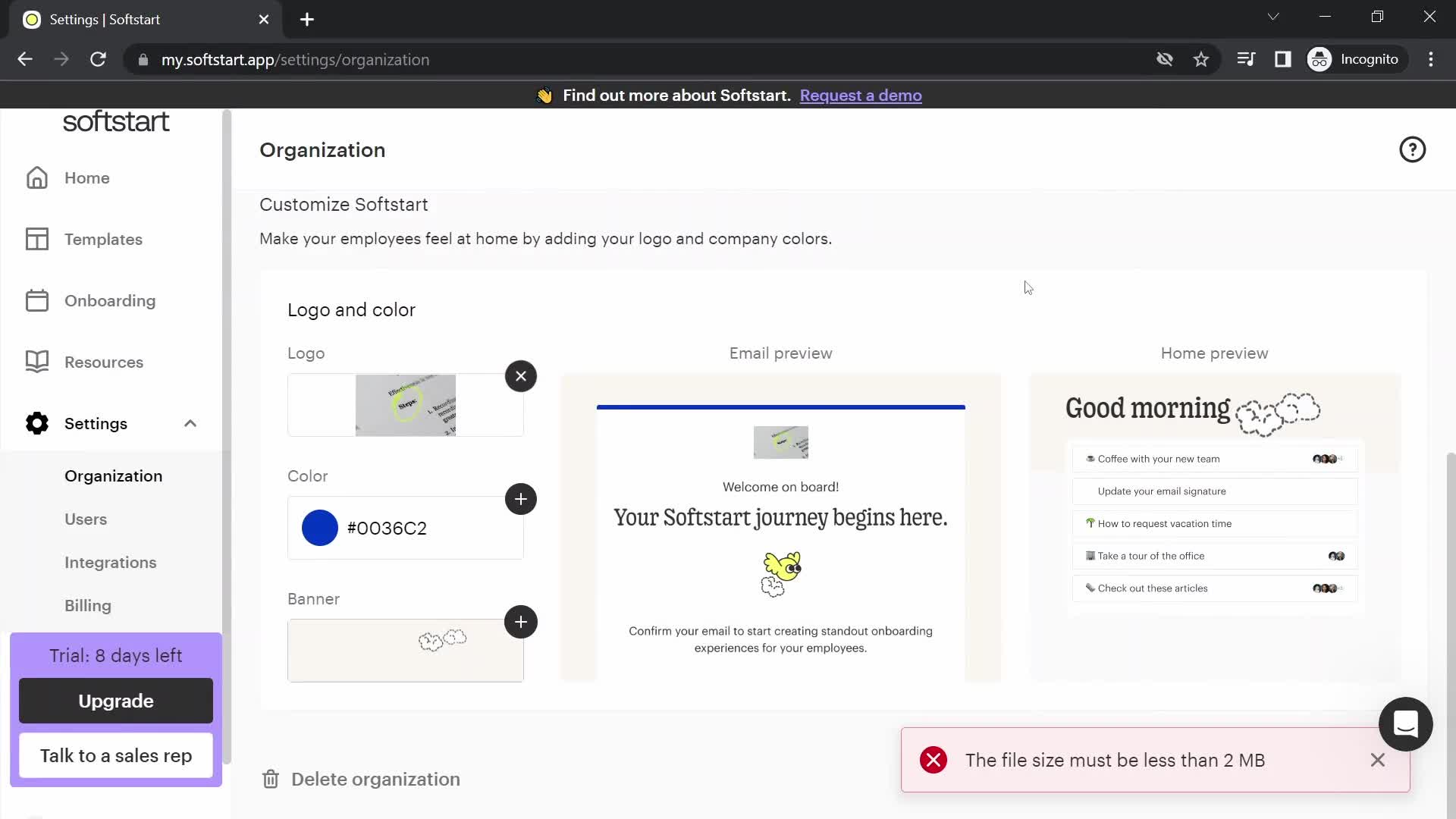This screenshot has width=1456, height=819.
Task: Click the Talk to a sales rep button
Action: click(x=116, y=755)
